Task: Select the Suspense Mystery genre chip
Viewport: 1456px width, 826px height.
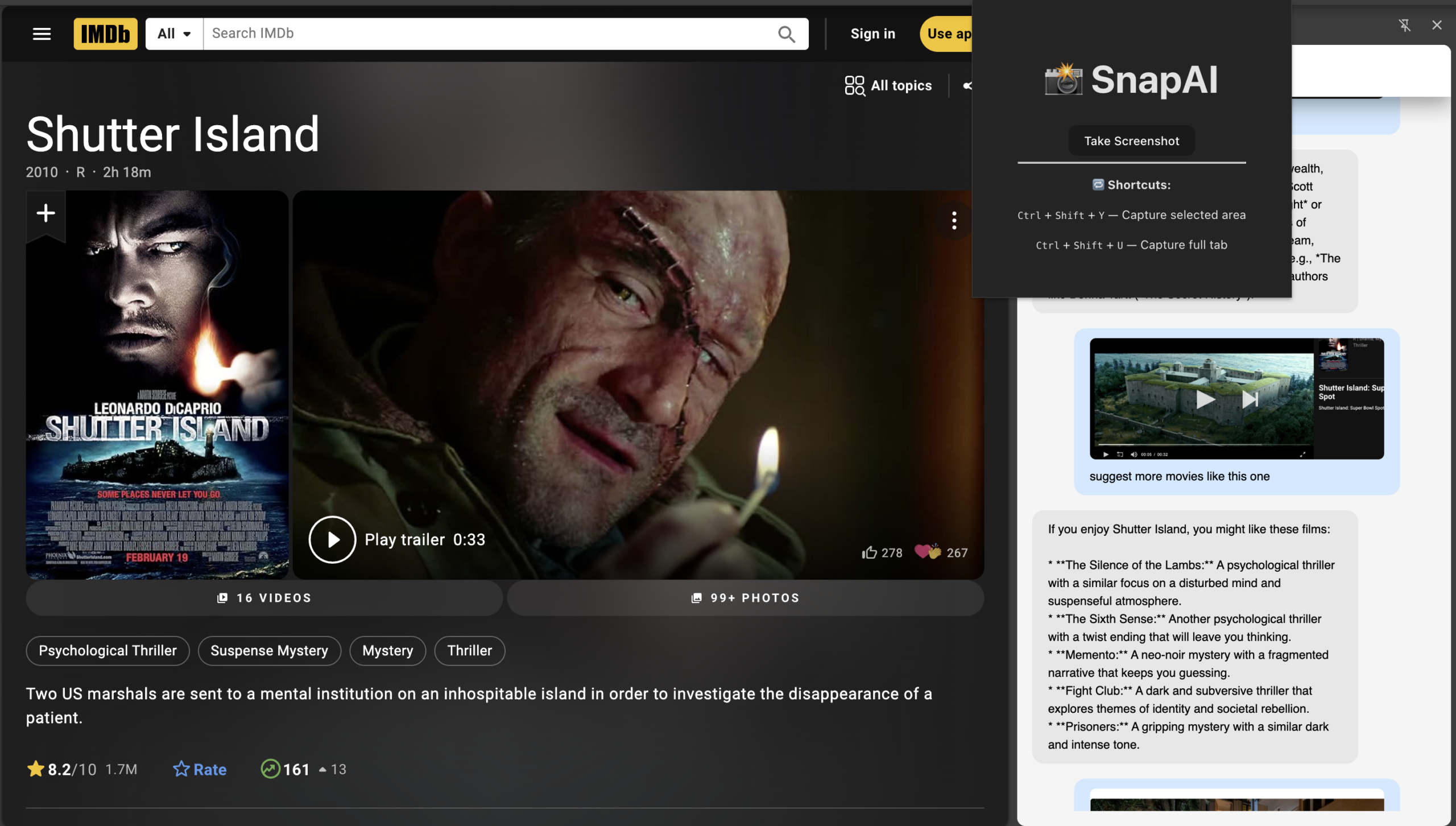Action: (x=270, y=651)
